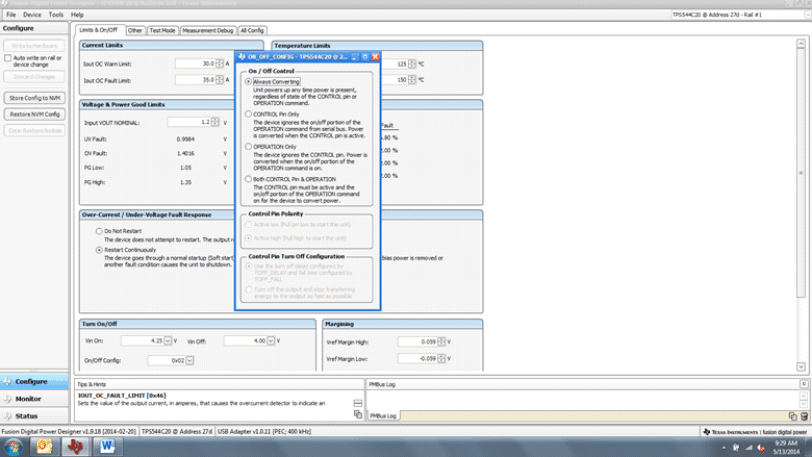Select CONTROL Pin Only option

click(249, 114)
